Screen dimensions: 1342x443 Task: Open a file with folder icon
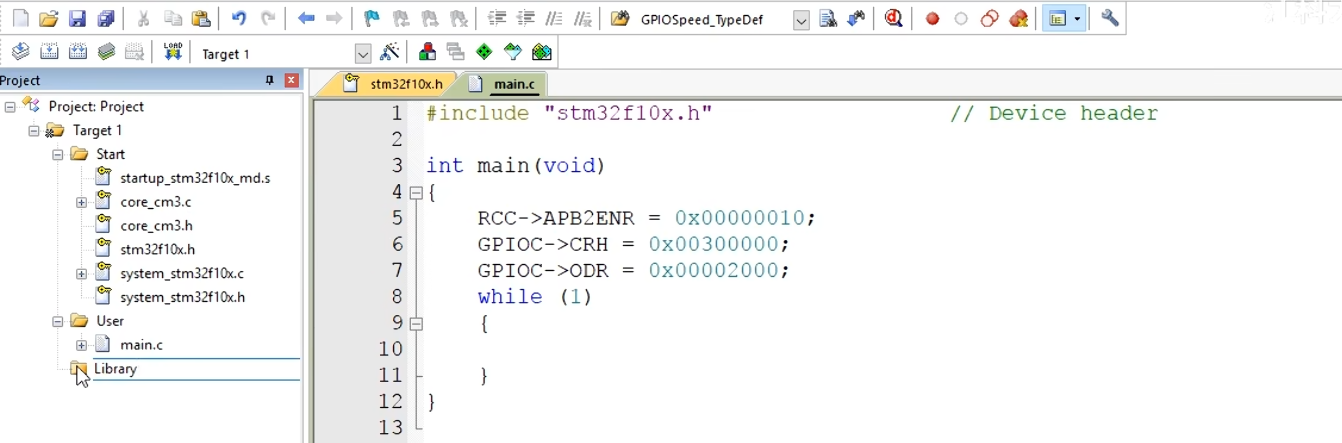[x=48, y=18]
